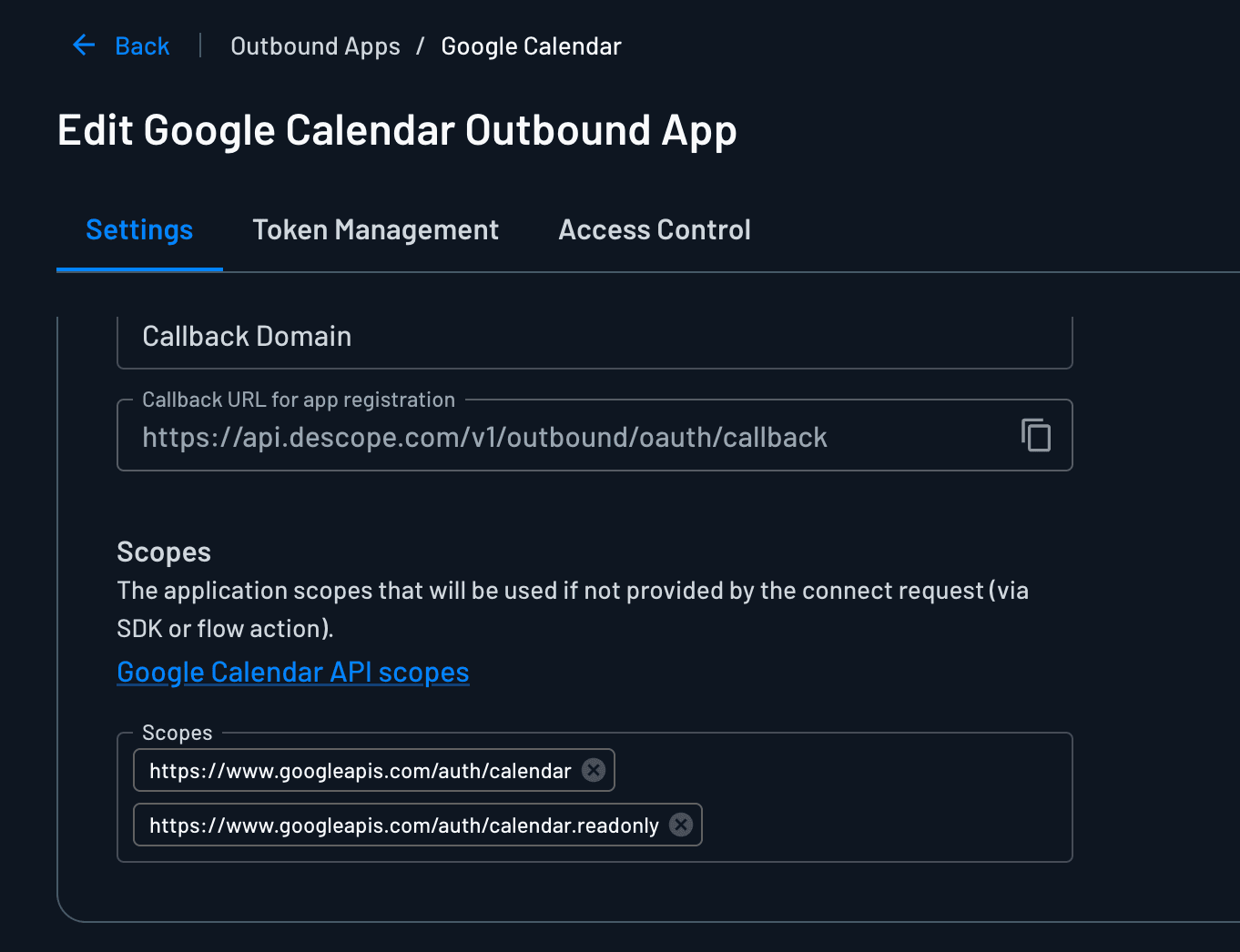Click the Edit Google Calendar Outbound App heading

click(x=397, y=130)
